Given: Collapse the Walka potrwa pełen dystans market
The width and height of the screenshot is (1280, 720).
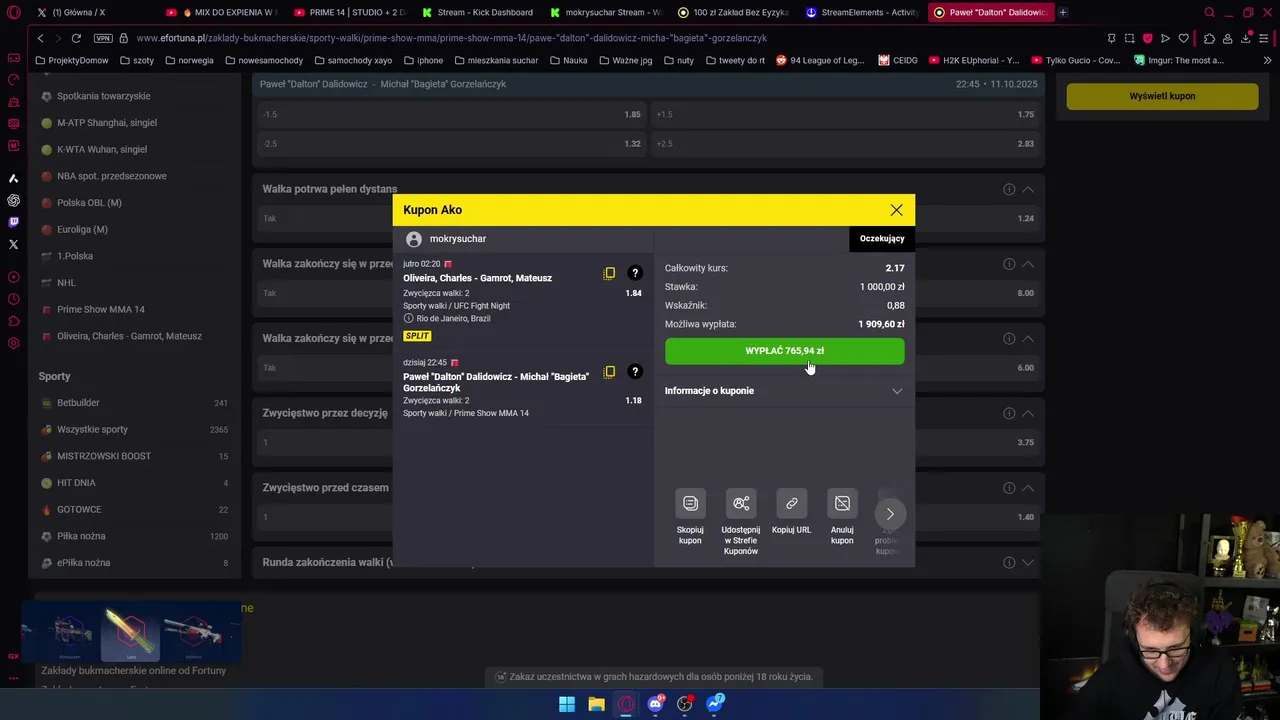Looking at the screenshot, I should coord(1027,189).
